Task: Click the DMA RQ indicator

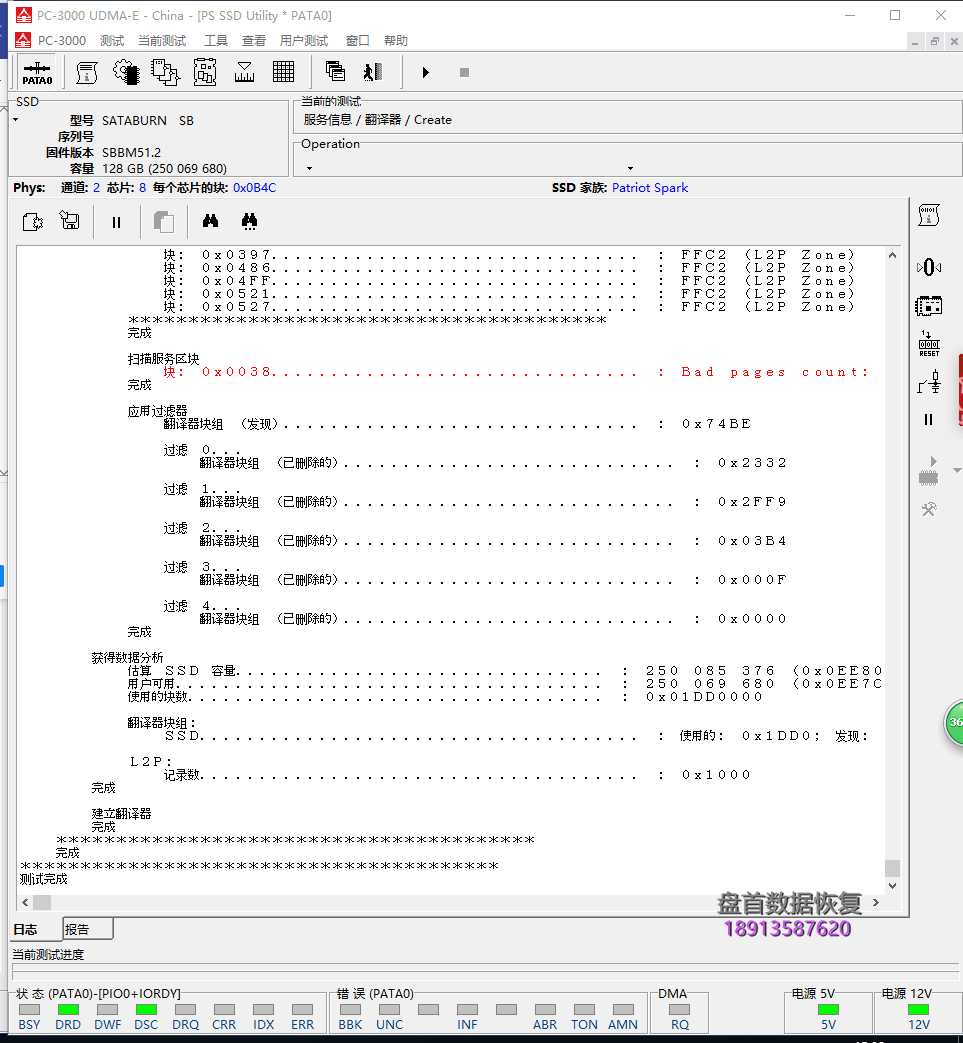Action: pyautogui.click(x=680, y=1010)
